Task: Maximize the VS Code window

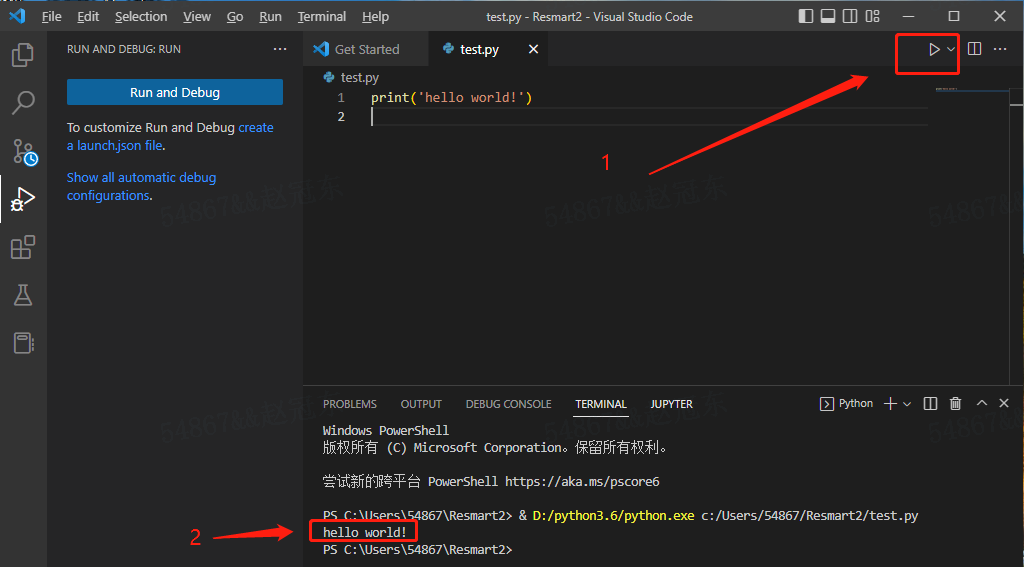Action: (x=954, y=16)
